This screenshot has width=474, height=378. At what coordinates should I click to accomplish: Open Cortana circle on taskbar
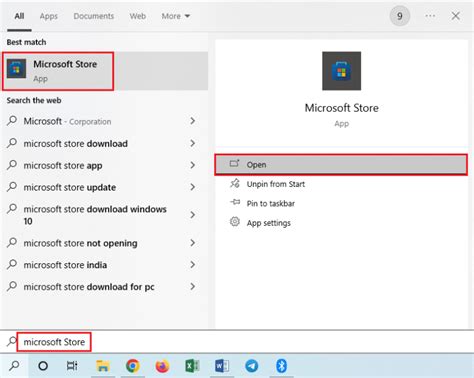tap(43, 366)
